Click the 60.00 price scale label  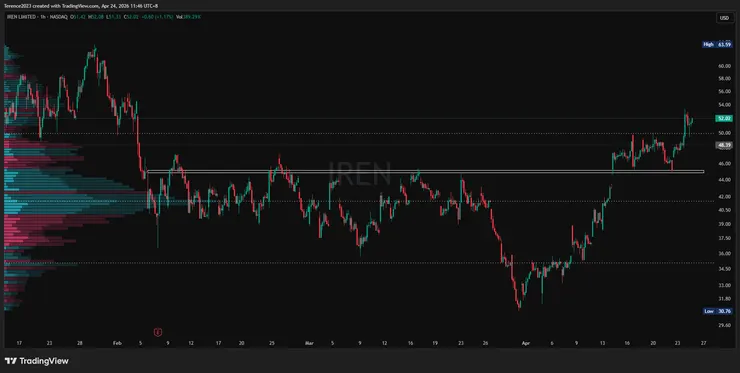point(724,66)
